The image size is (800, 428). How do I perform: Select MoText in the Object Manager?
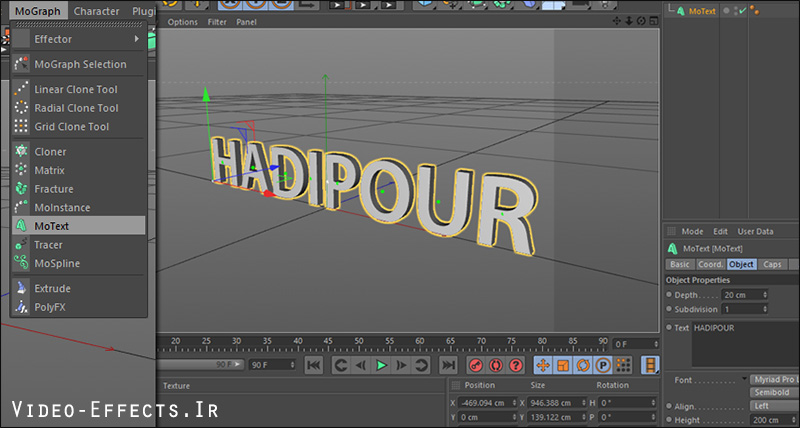pyautogui.click(x=702, y=11)
